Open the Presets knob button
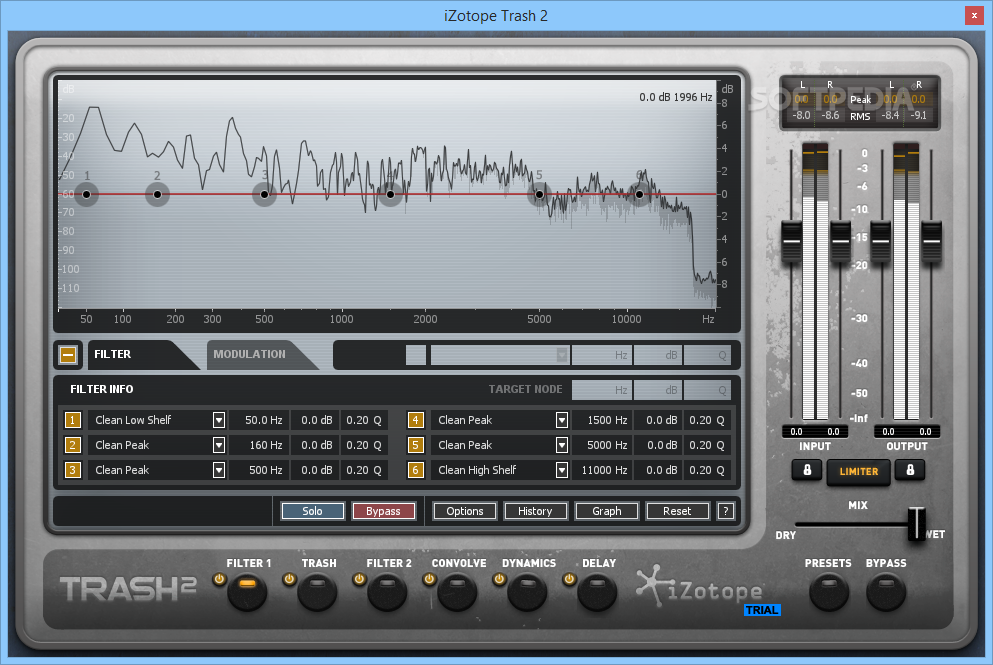The height and width of the screenshot is (665, 993). click(x=828, y=592)
